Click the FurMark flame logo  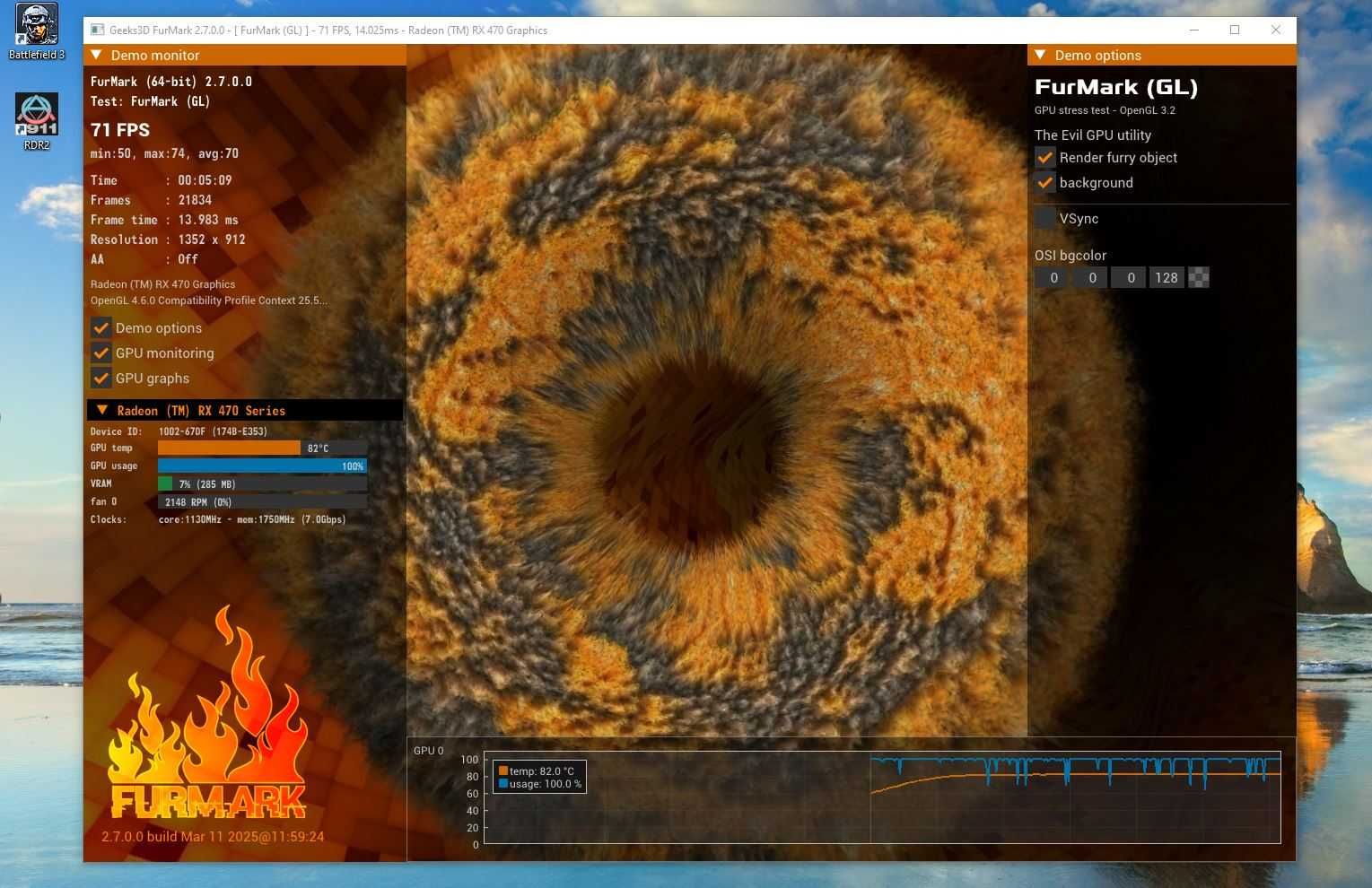[207, 713]
